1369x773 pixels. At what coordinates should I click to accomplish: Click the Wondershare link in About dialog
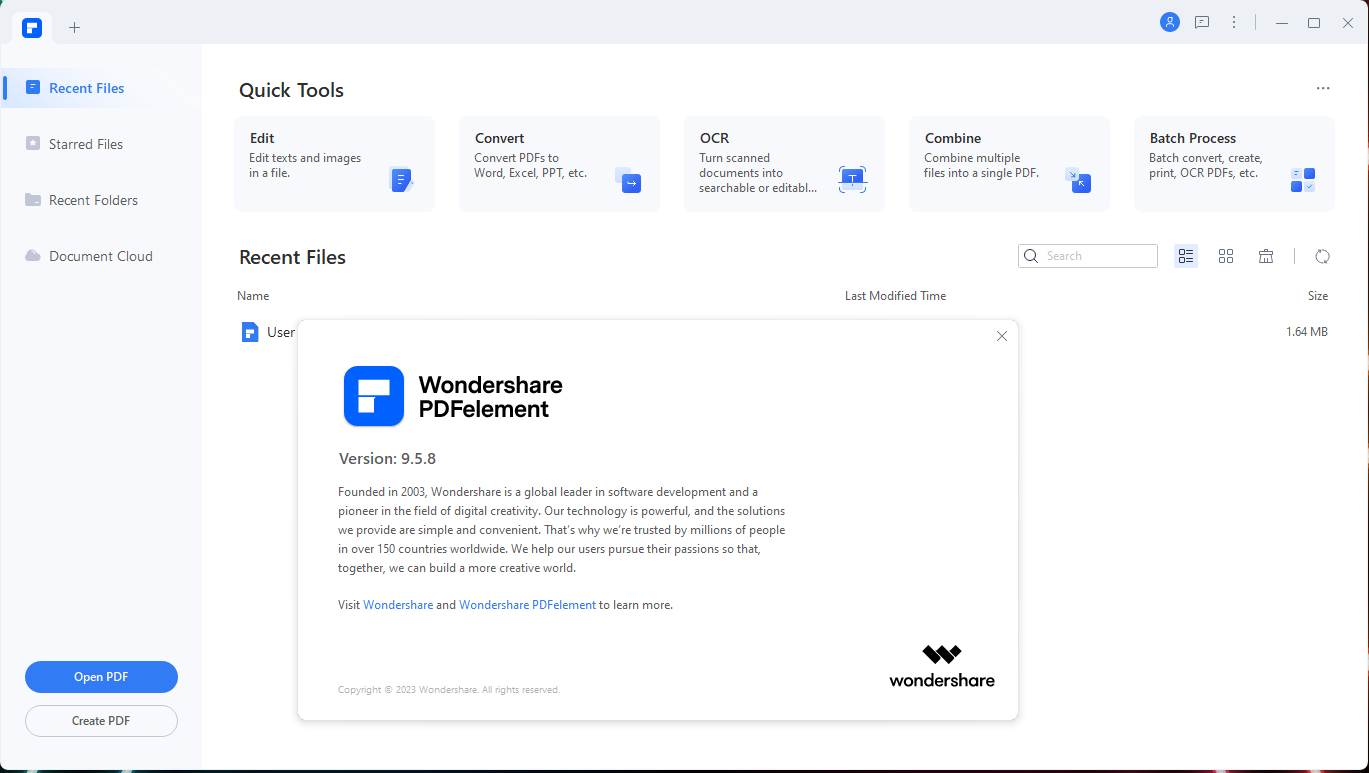click(398, 605)
